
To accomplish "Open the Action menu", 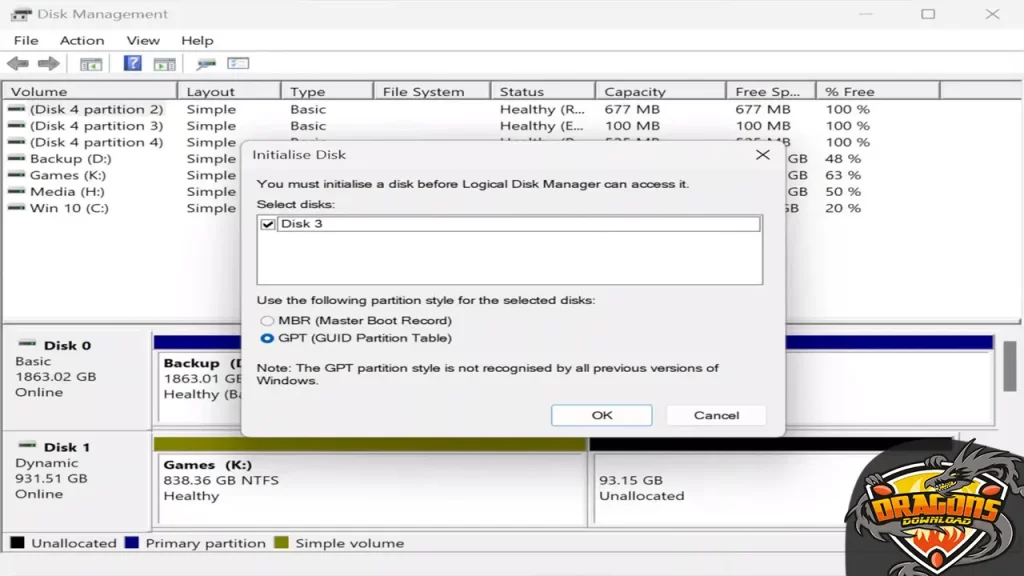I will click(82, 40).
